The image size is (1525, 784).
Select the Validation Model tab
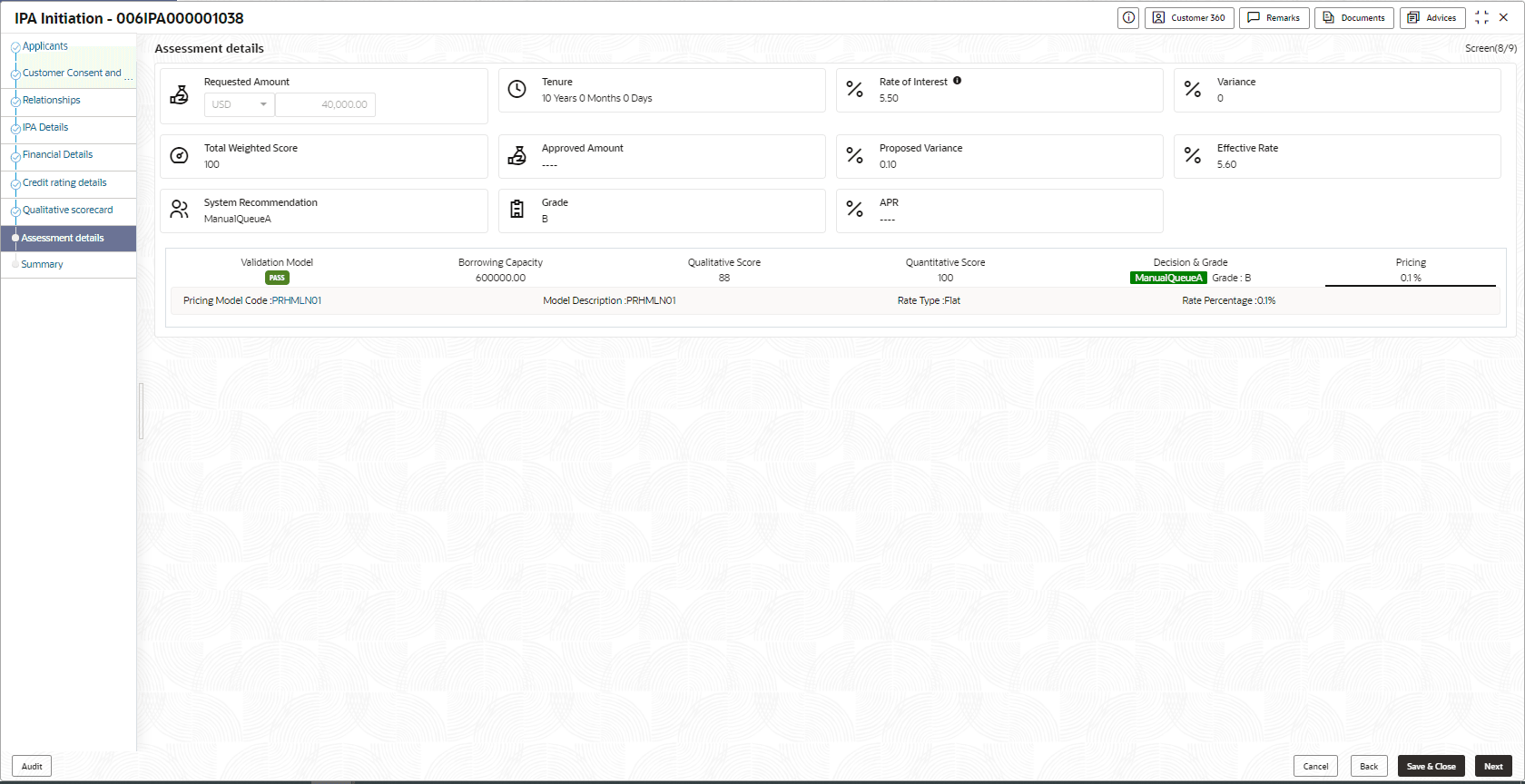[x=277, y=269]
